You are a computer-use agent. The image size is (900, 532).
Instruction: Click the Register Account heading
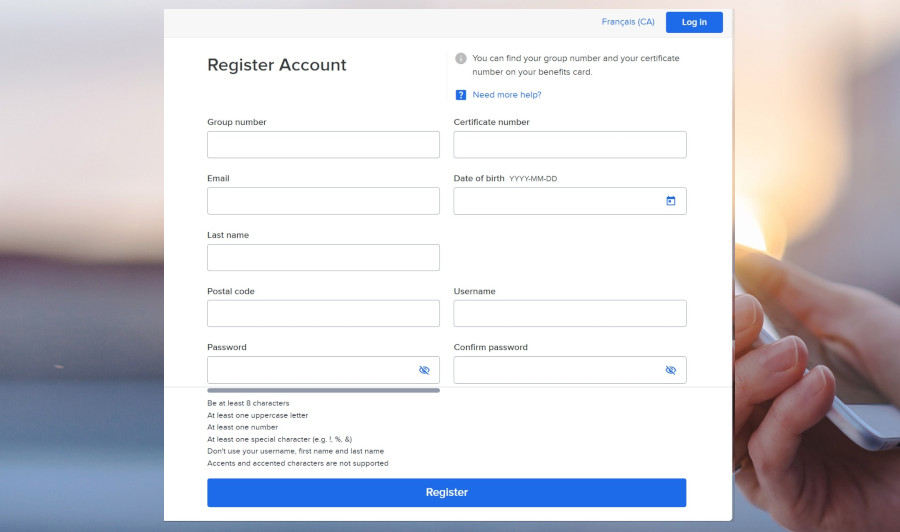277,65
